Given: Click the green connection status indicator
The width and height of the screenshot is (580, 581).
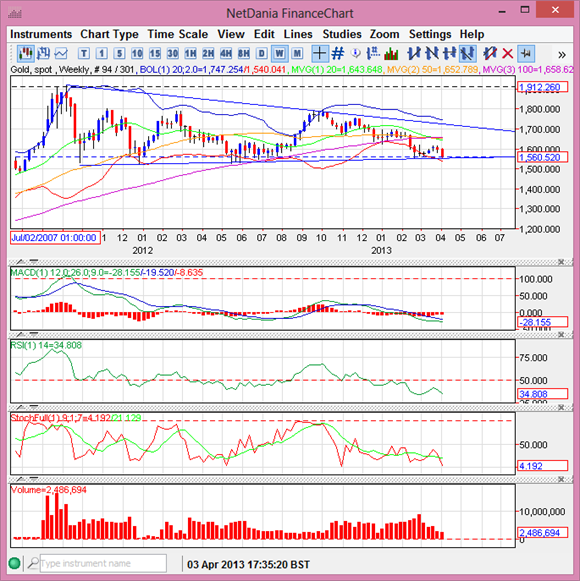Looking at the screenshot, I should coord(14,563).
